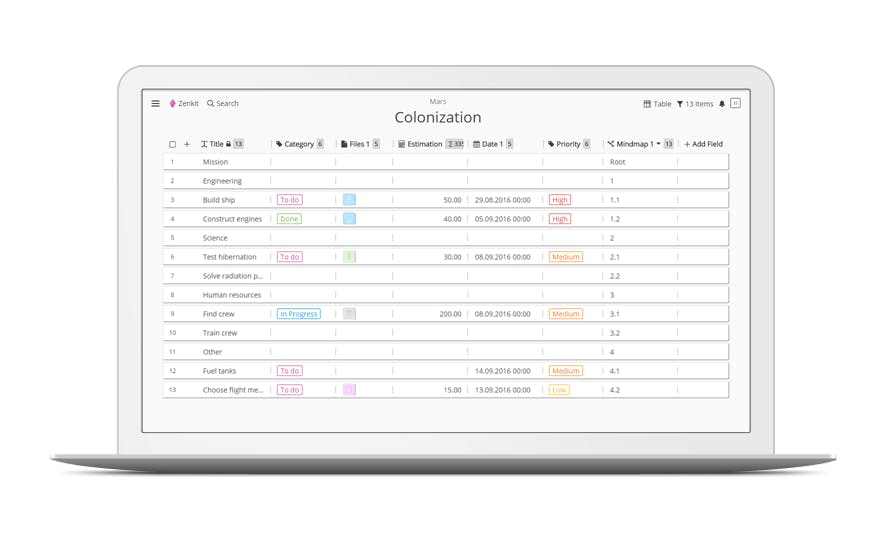The height and width of the screenshot is (540, 886).
Task: Click the lock icon next to Title
Action: (228, 144)
